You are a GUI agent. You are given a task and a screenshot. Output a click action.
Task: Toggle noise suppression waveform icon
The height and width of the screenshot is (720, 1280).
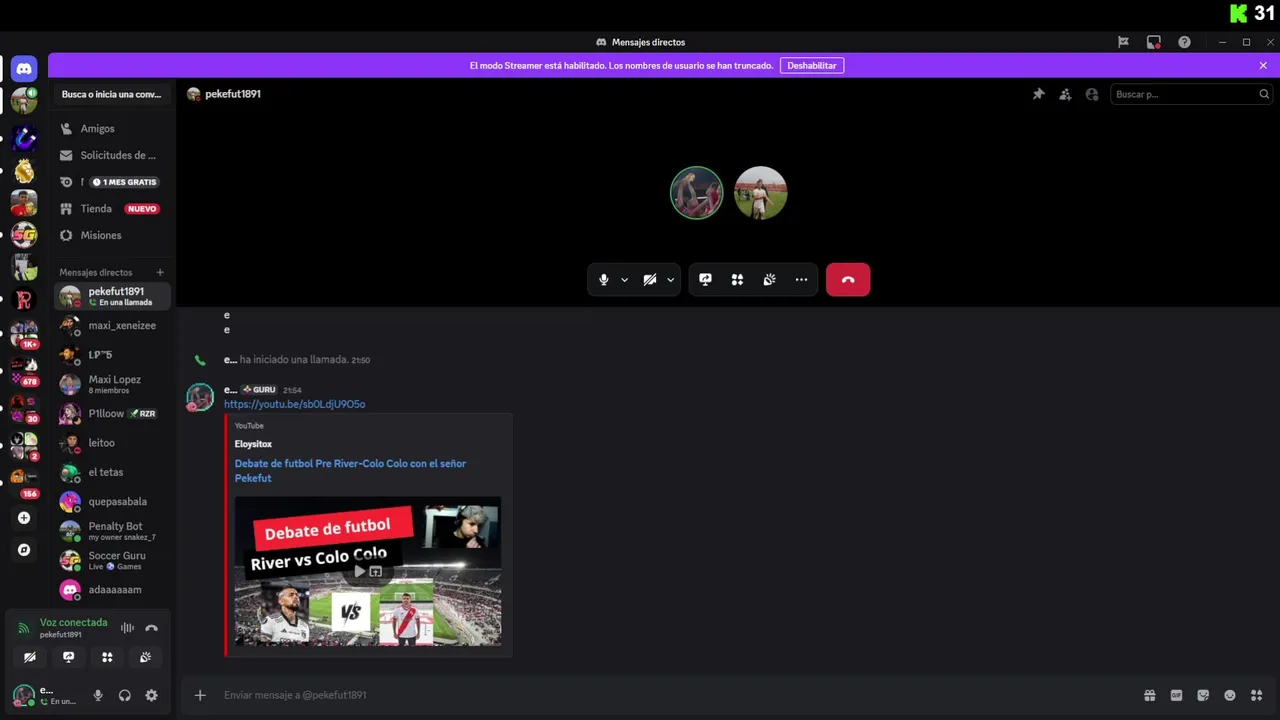(x=127, y=628)
